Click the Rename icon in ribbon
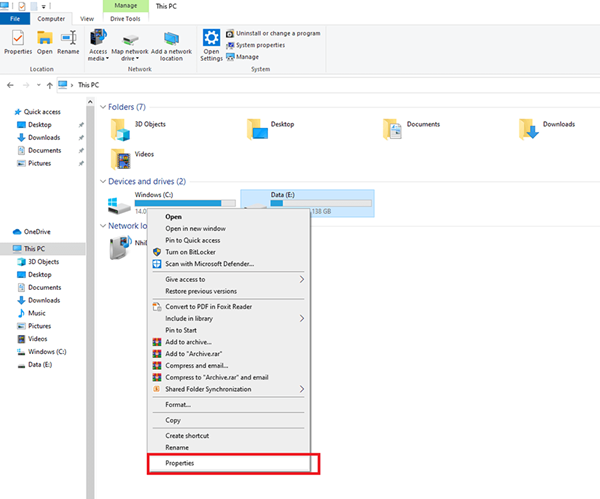600x499 pixels. 68,41
